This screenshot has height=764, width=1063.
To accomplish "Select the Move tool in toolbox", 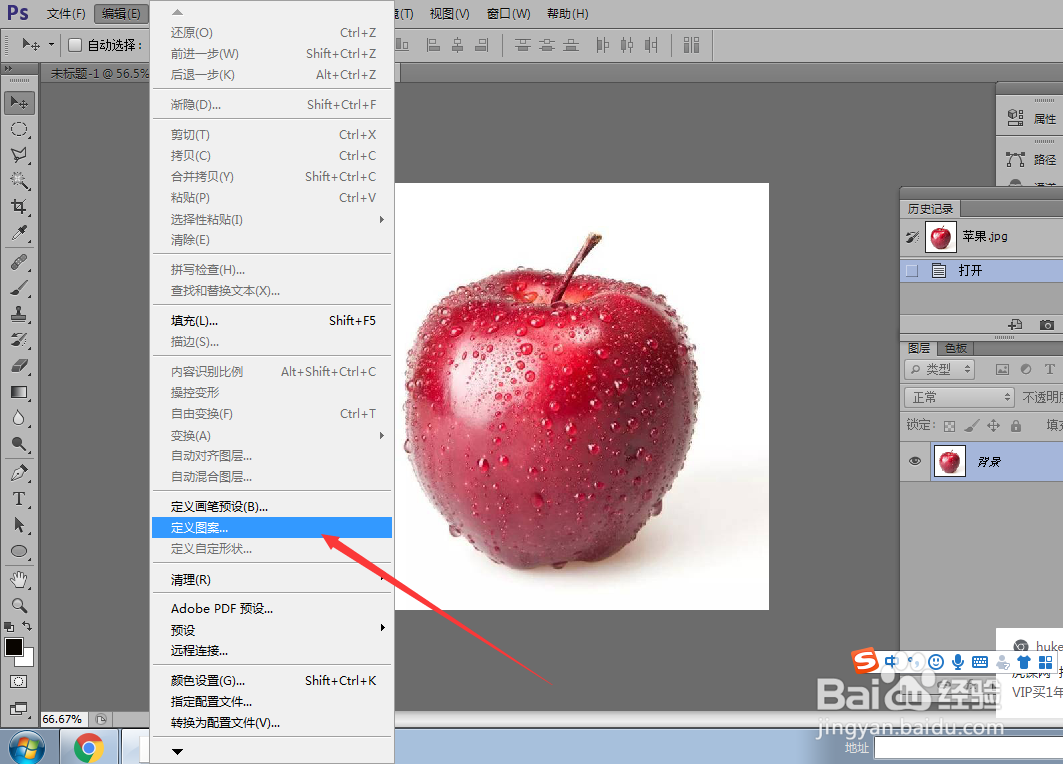I will 19,102.
